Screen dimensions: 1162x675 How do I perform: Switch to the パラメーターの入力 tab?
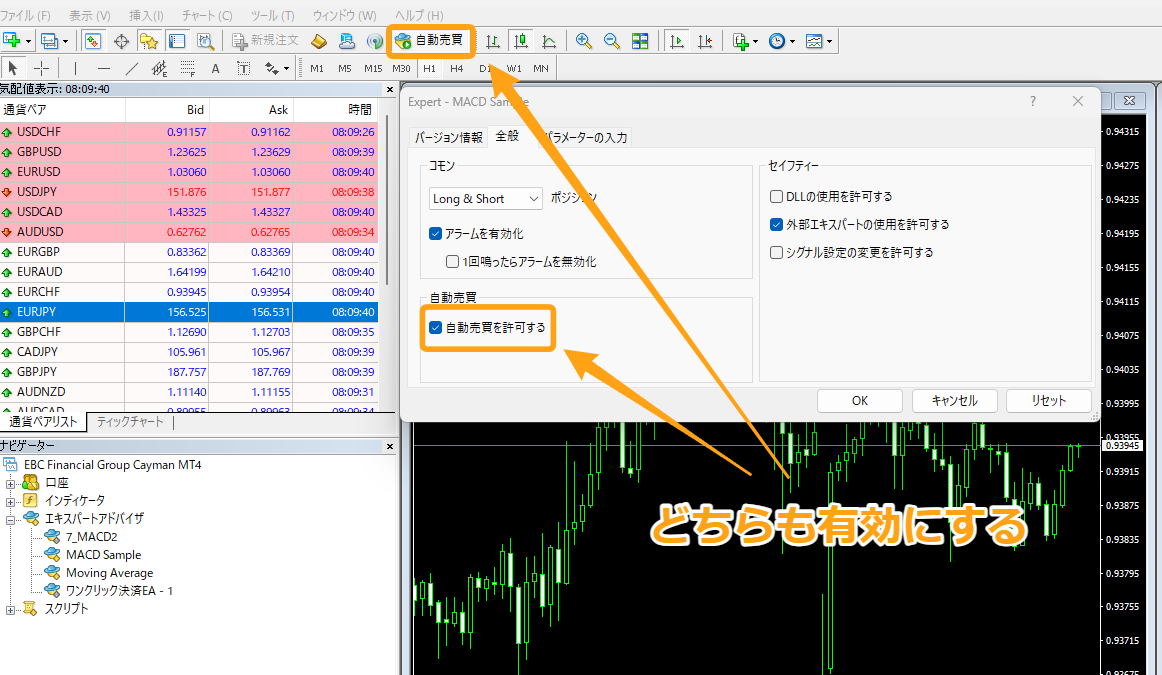[586, 137]
